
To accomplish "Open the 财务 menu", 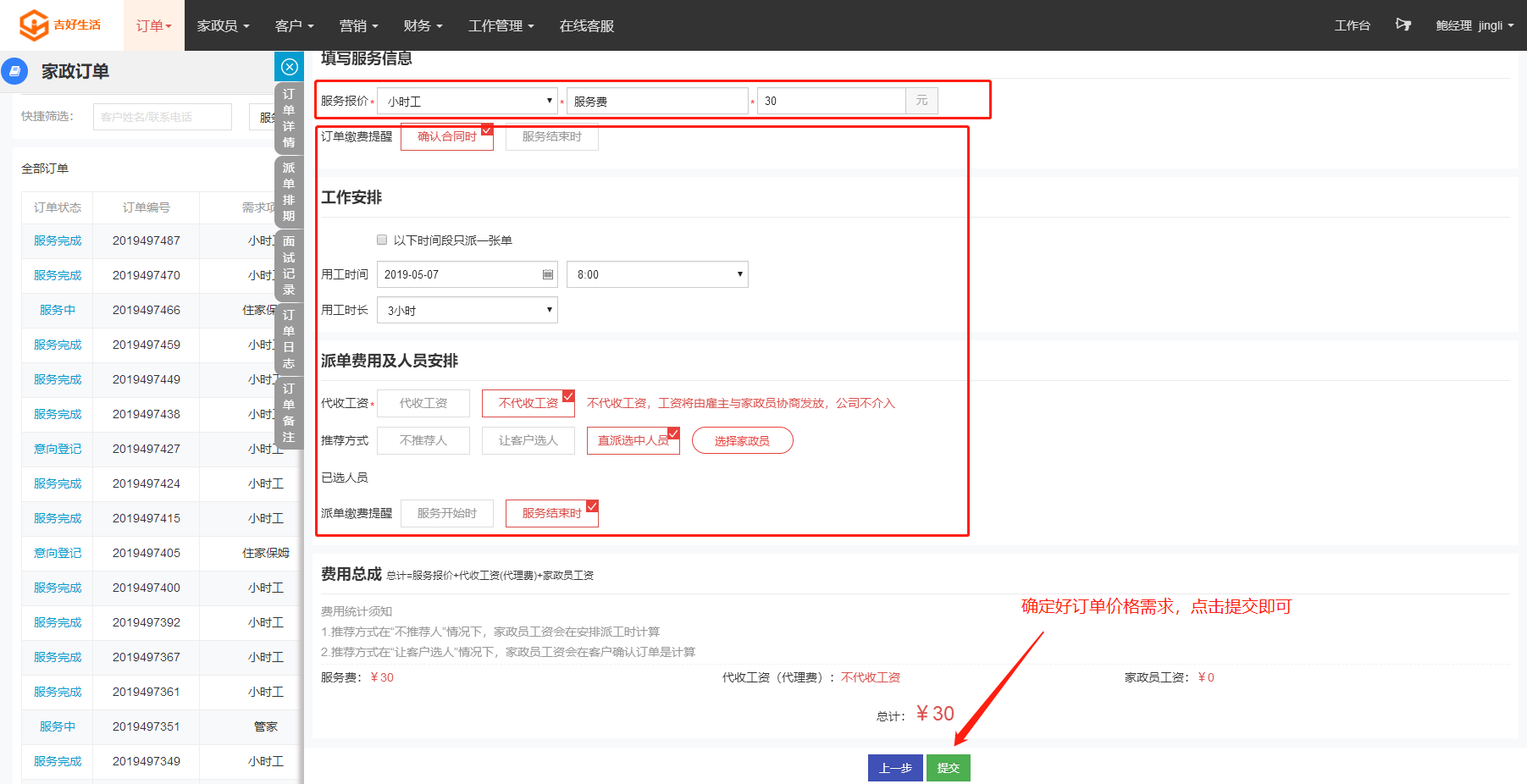I will pyautogui.click(x=423, y=25).
